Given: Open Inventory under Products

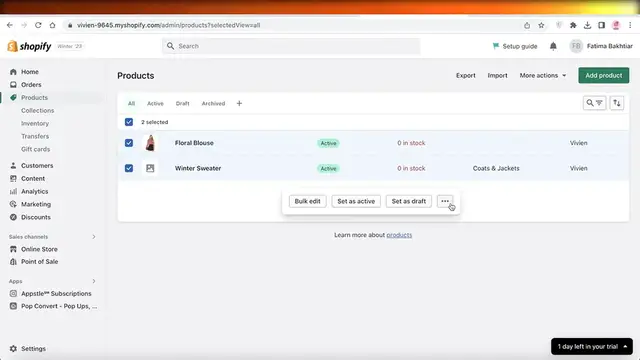Looking at the screenshot, I should click(x=35, y=123).
